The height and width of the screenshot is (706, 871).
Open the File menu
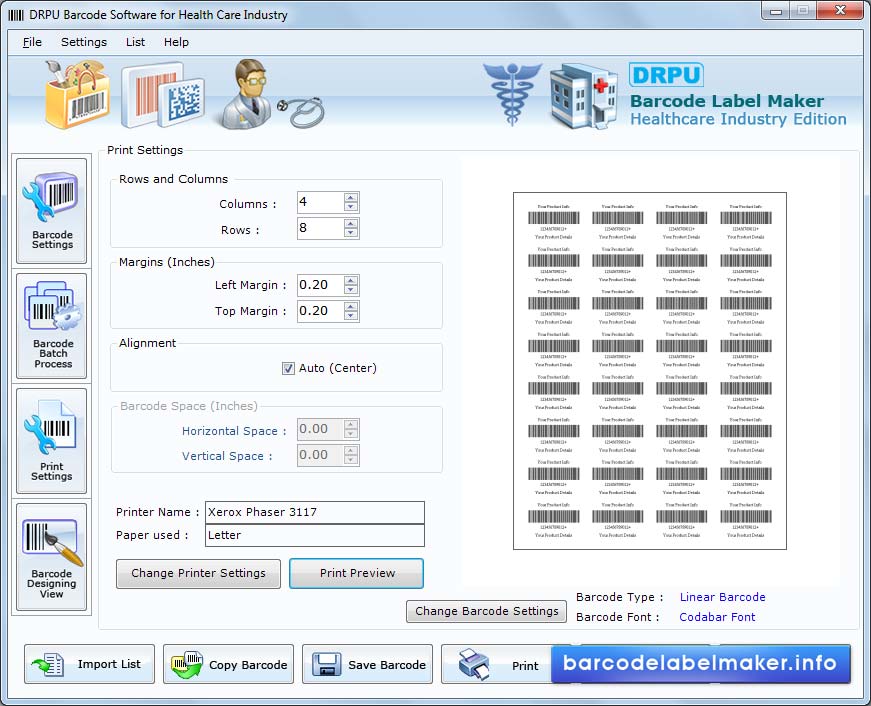tap(32, 42)
